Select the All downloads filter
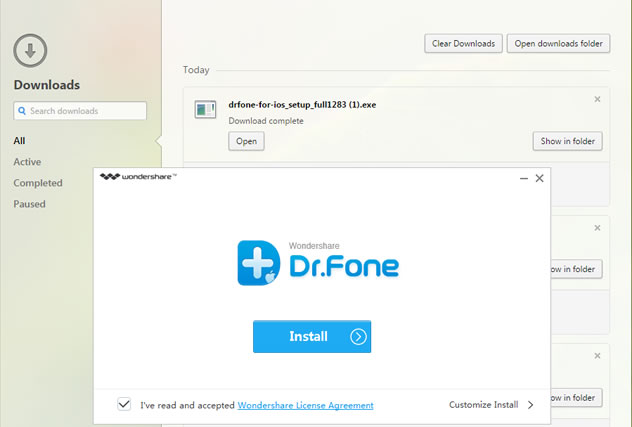Viewport: 632px width, 427px height. 19,141
